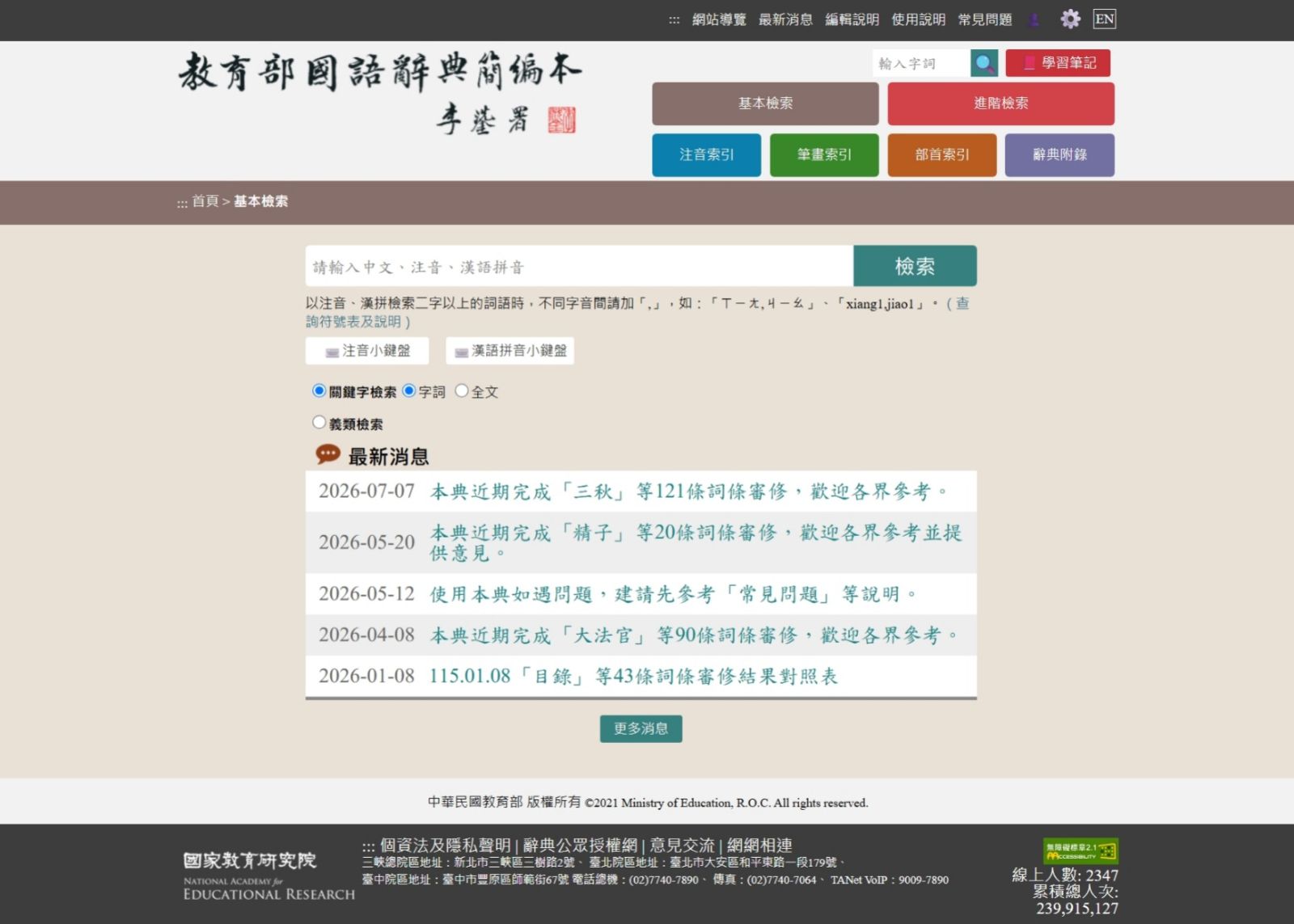This screenshot has width=1294, height=924.
Task: Click the 更多消息 button
Action: 641,728
